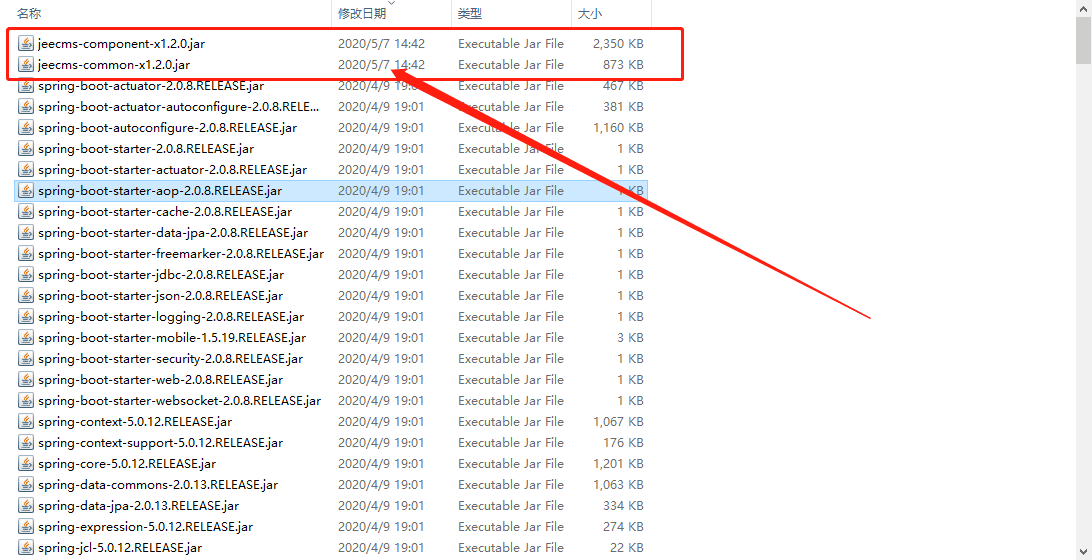Viewport: 1092px width, 560px height.
Task: Select file name spring-boot-starter-json-2.0.8.RELEASE.jar
Action: pos(161,295)
